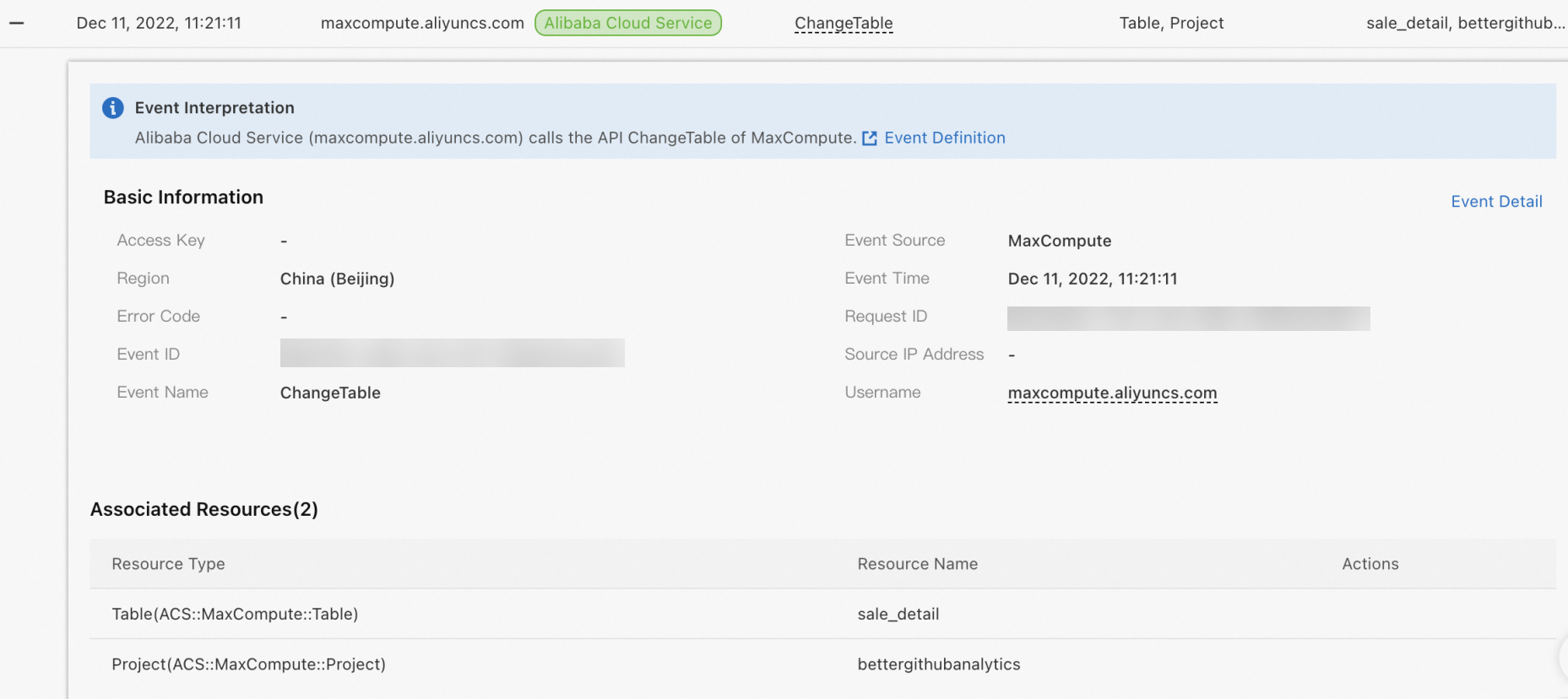The width and height of the screenshot is (1568, 699).
Task: Click the Resource Name column header
Action: (918, 564)
